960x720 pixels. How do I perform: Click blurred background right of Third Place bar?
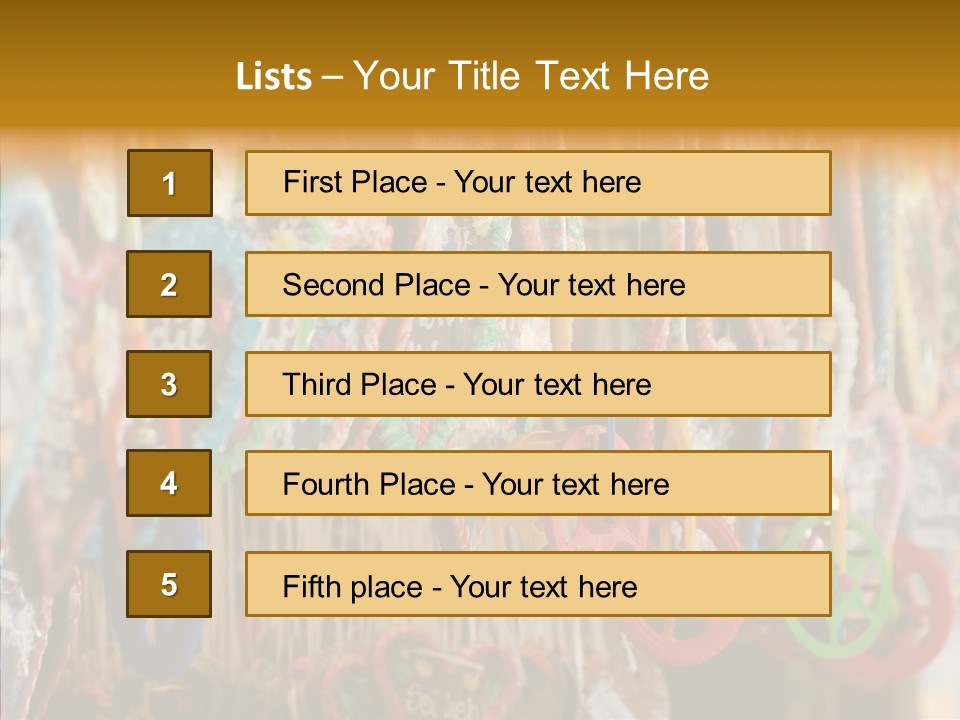coord(895,384)
